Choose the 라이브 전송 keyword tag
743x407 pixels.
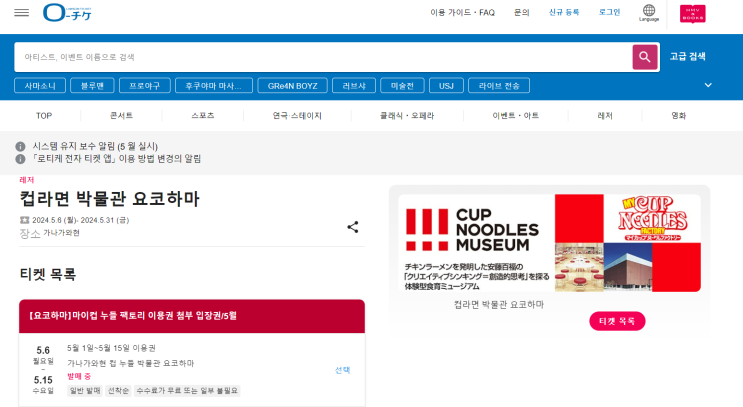pyautogui.click(x=499, y=86)
